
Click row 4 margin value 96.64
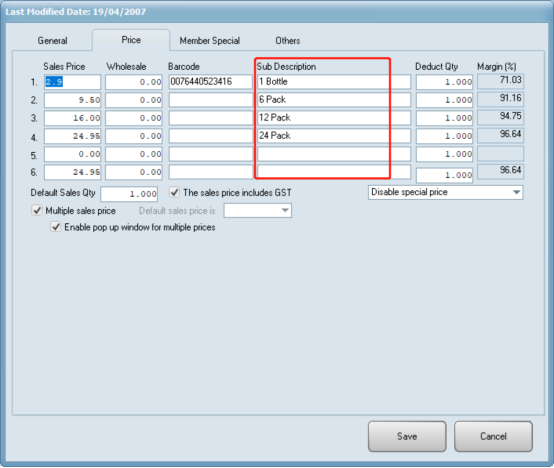tap(500, 135)
